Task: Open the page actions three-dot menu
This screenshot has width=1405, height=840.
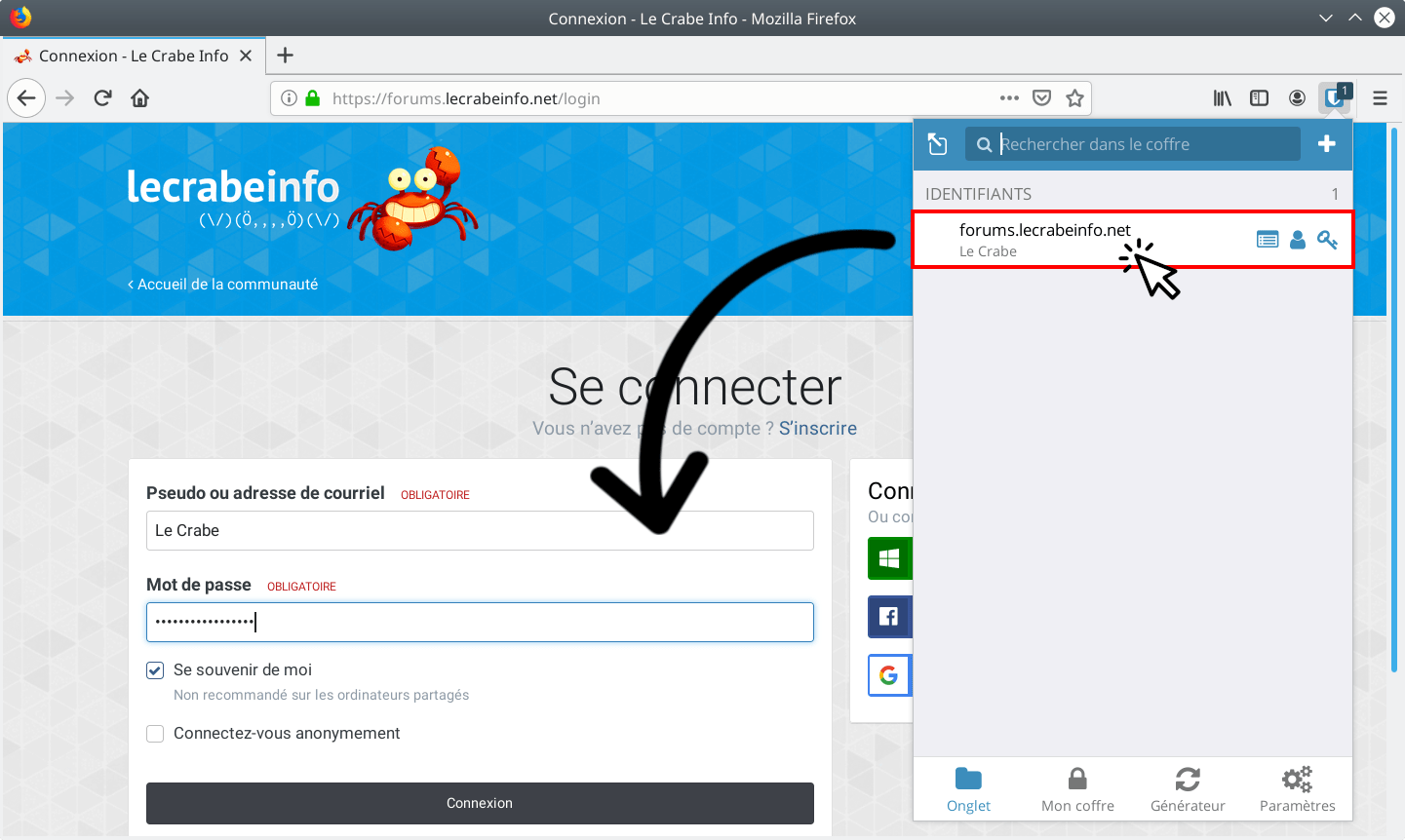Action: point(1009,98)
